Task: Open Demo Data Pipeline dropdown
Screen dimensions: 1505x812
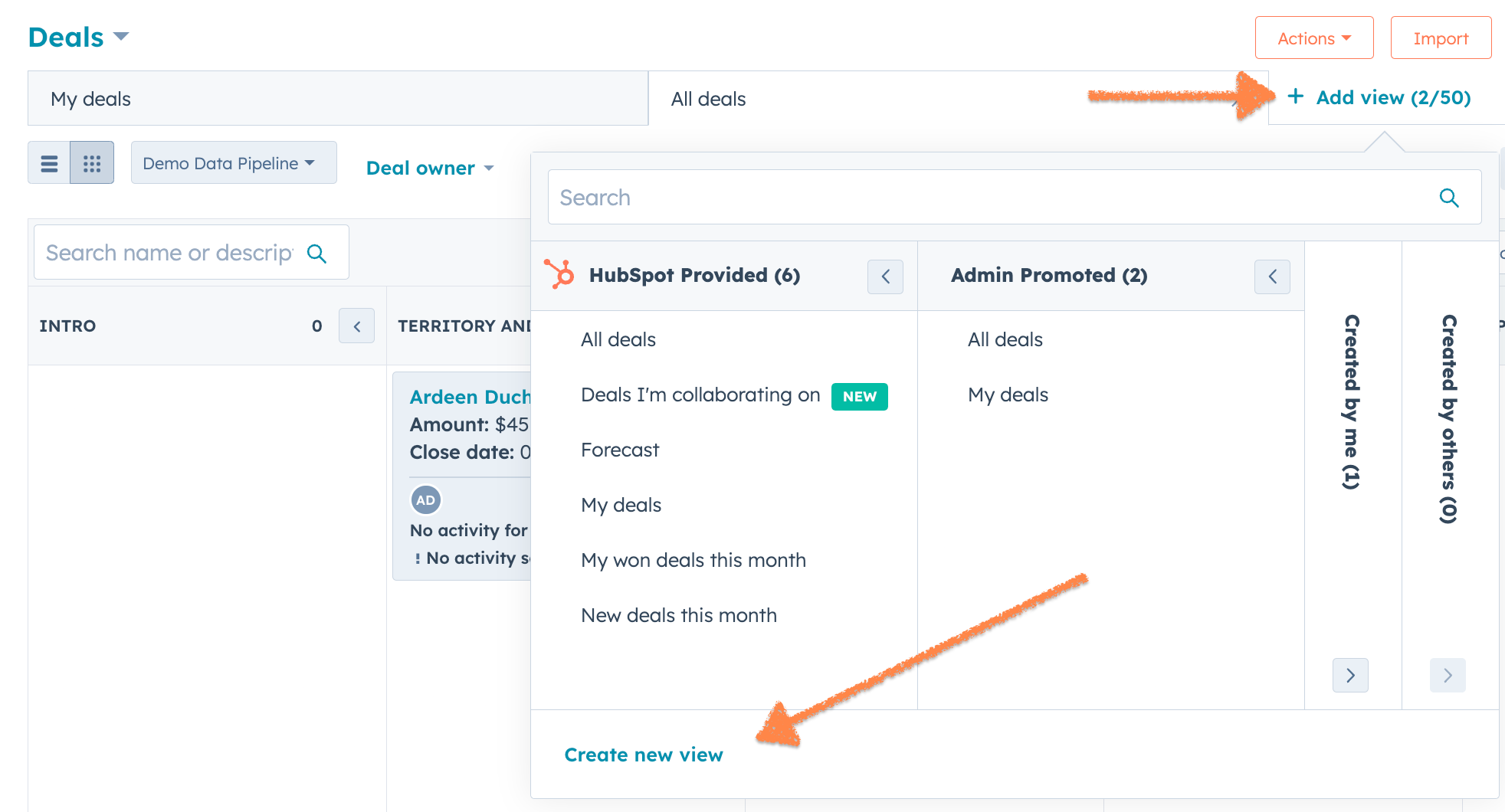Action: (234, 163)
